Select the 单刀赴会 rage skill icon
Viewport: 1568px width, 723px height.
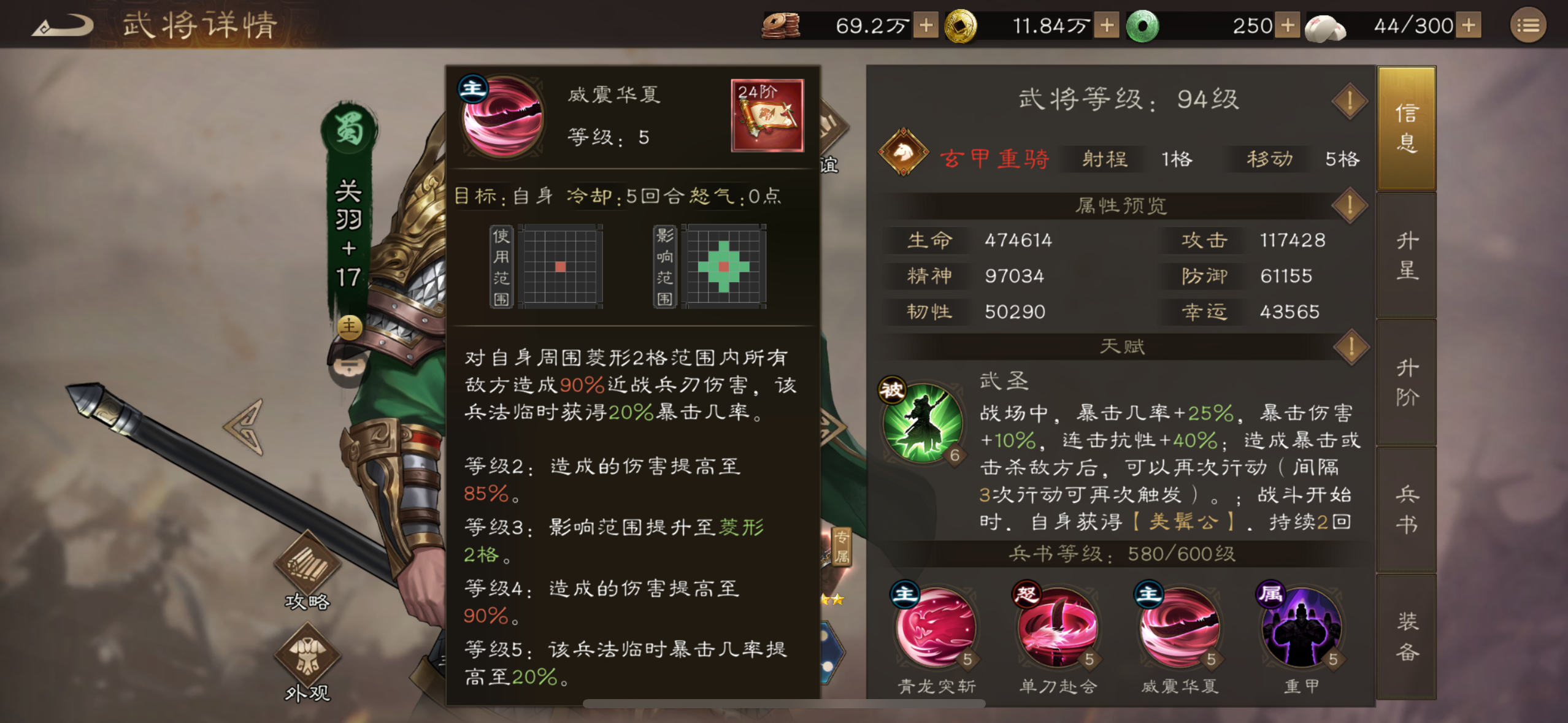coord(1057,627)
